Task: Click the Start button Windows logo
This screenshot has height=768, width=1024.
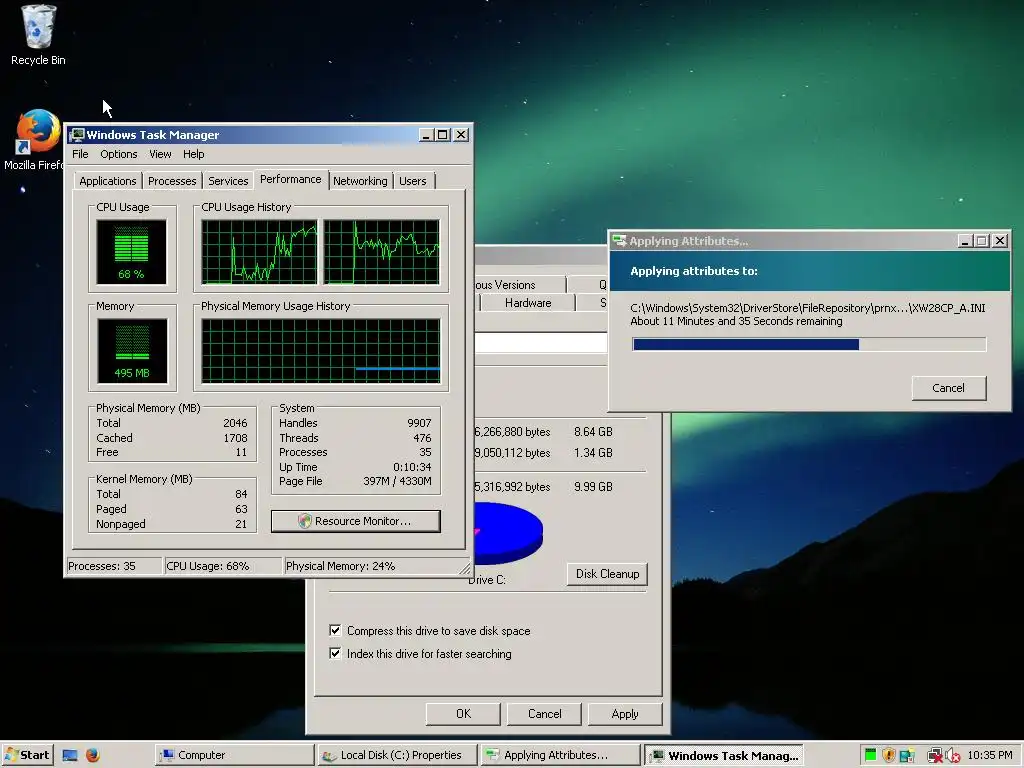Action: (x=11, y=755)
